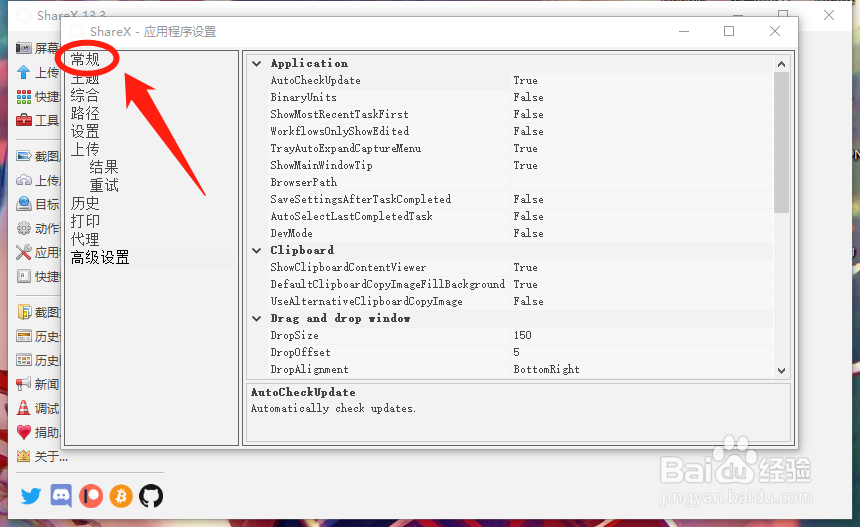Click the cloud upload settings icon

tap(24, 180)
